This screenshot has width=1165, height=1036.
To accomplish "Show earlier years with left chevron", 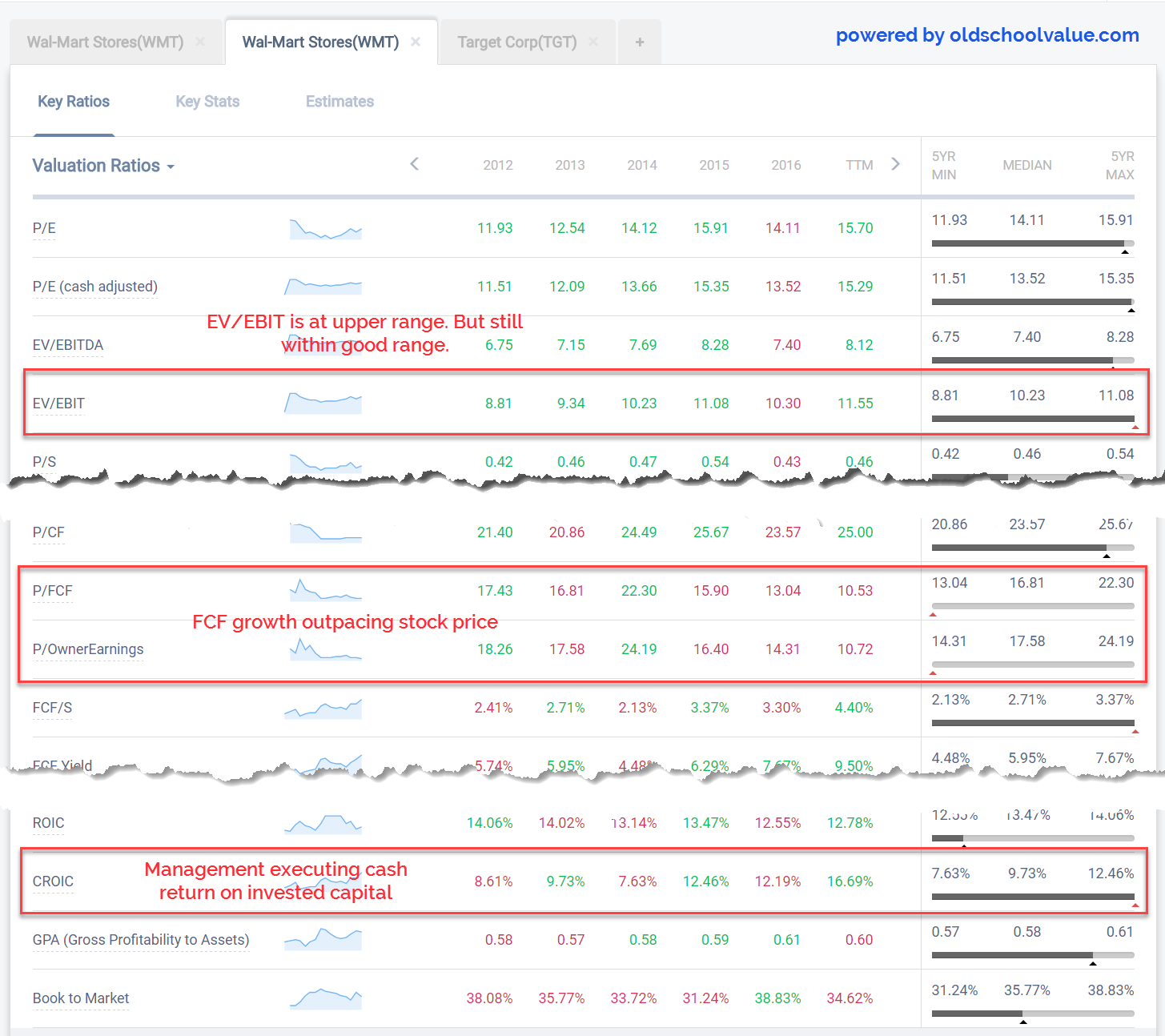I will [414, 164].
